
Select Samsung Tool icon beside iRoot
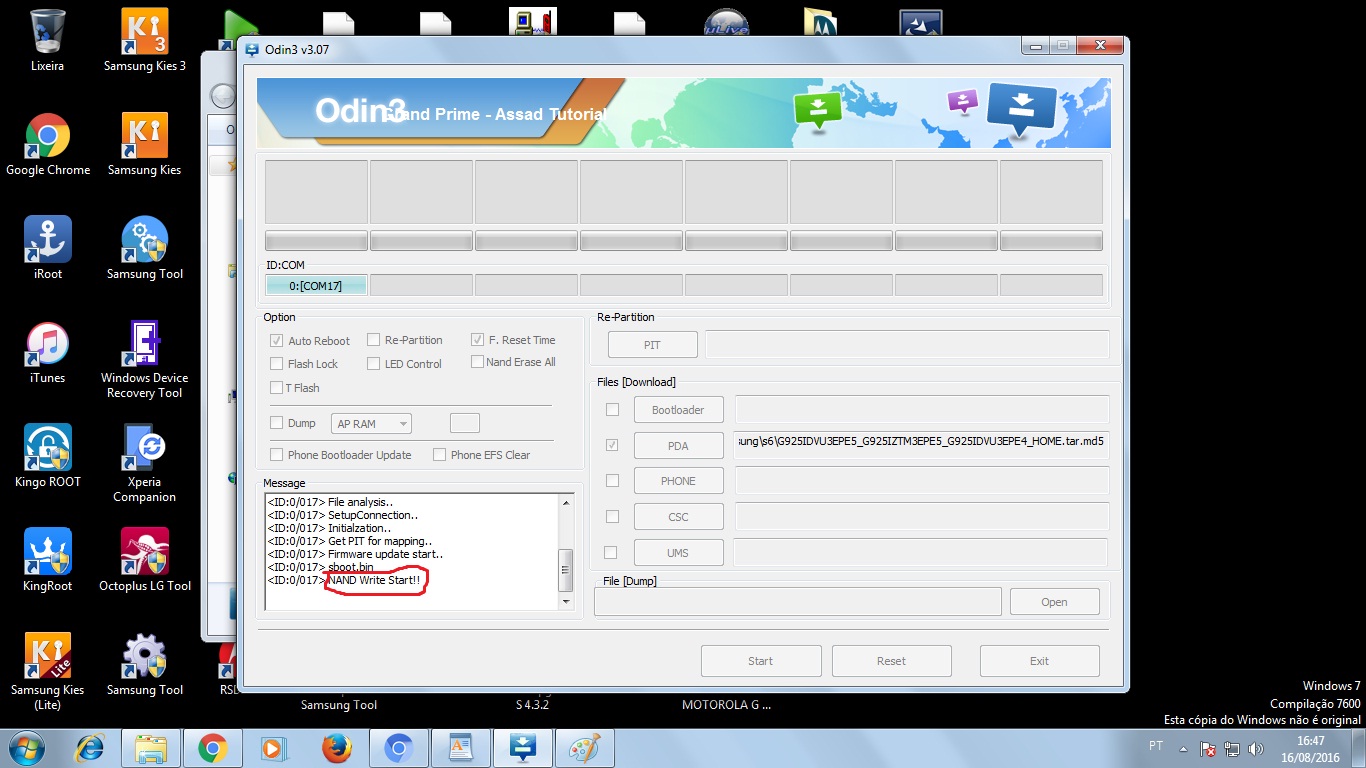click(145, 248)
